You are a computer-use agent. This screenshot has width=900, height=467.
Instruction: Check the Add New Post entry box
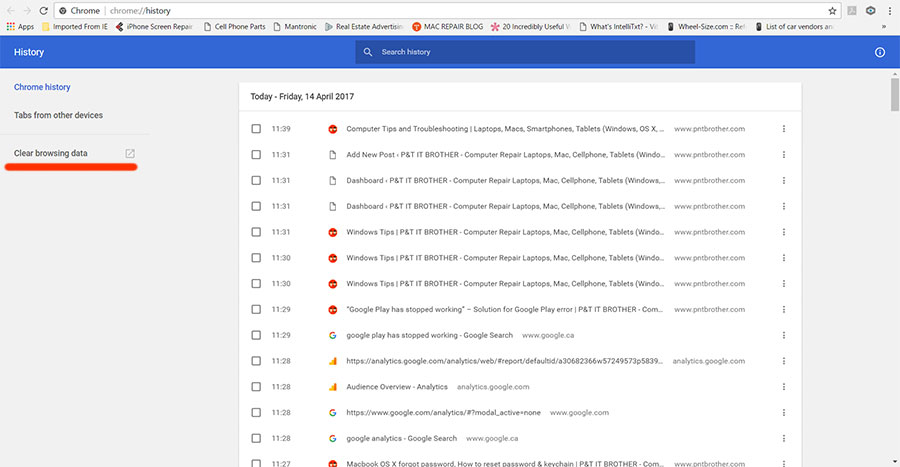256,154
